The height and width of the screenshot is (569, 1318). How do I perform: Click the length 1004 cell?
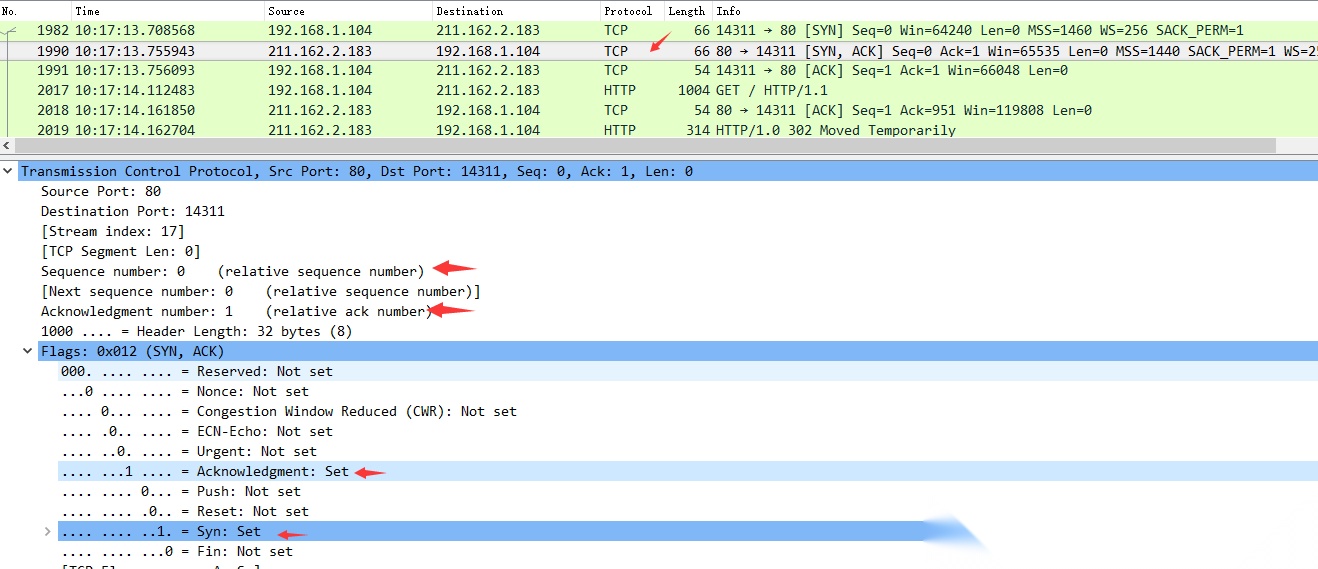(x=694, y=90)
